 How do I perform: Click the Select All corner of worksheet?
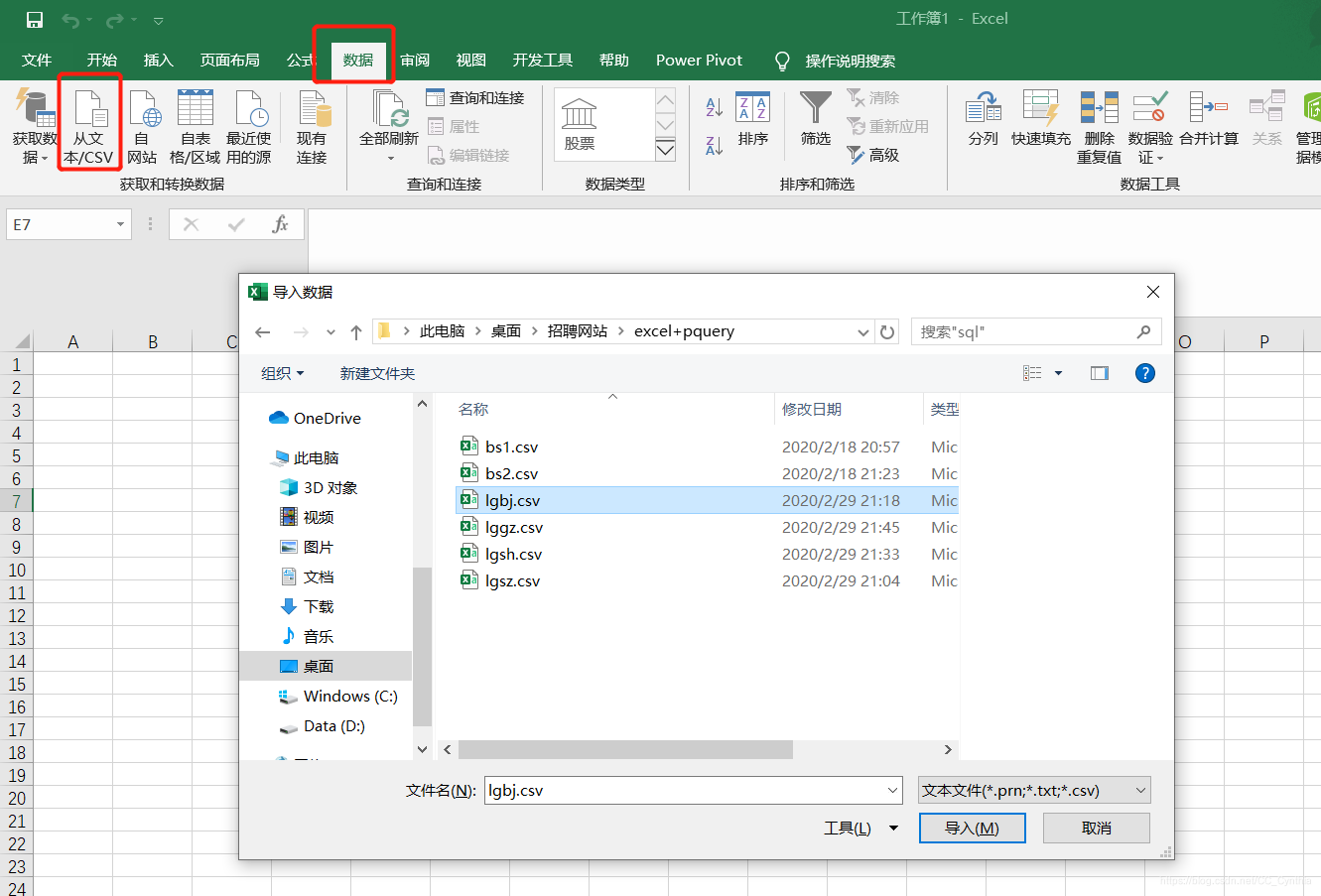[x=17, y=341]
